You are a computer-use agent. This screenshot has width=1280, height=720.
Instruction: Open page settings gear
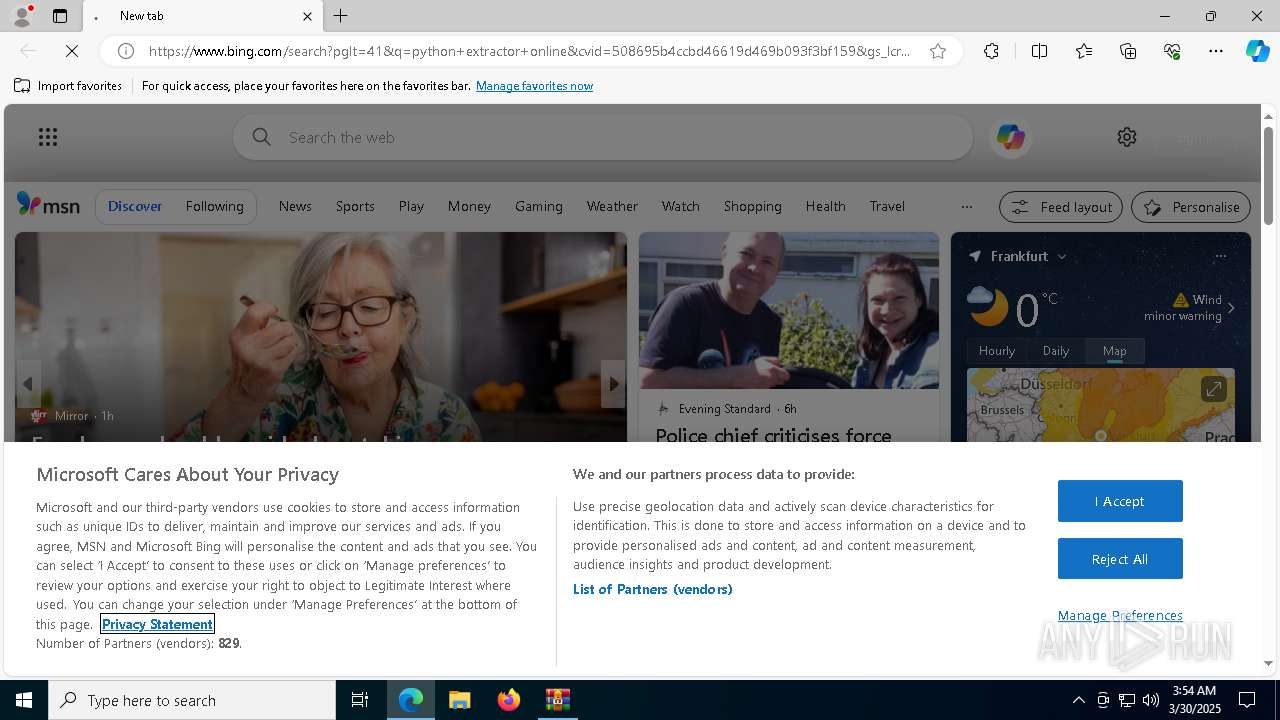[1127, 137]
